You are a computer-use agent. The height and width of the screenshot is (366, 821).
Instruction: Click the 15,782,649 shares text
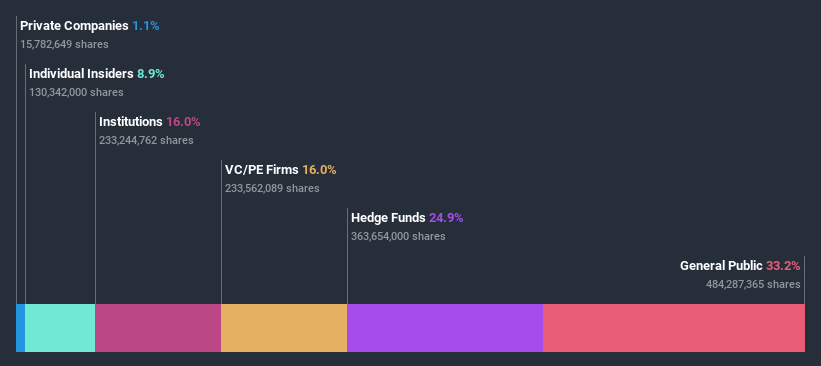(x=64, y=45)
